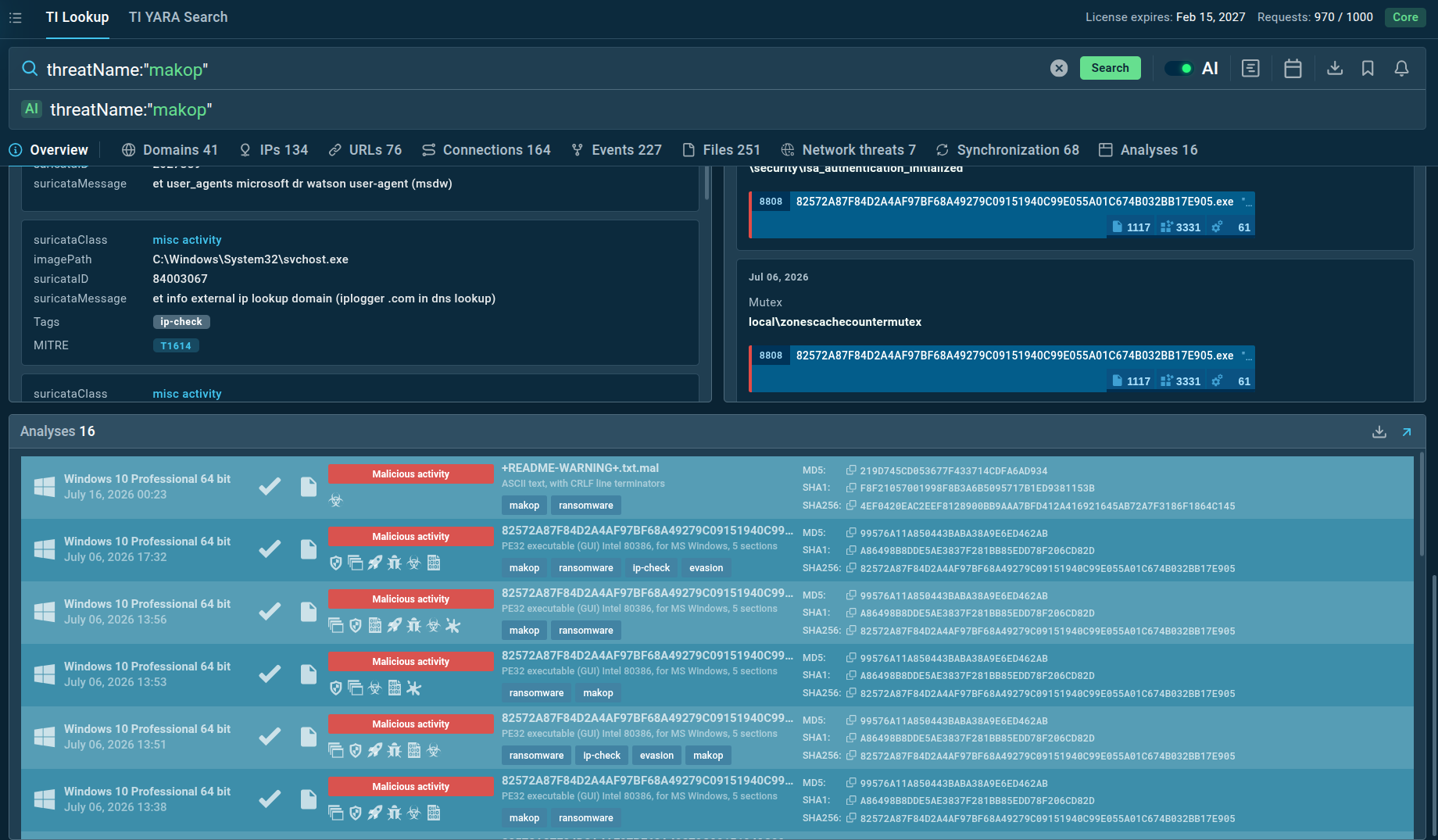Viewport: 1438px width, 840px height.
Task: Click the file icon on the July 06 13:53 row
Action: (x=309, y=674)
